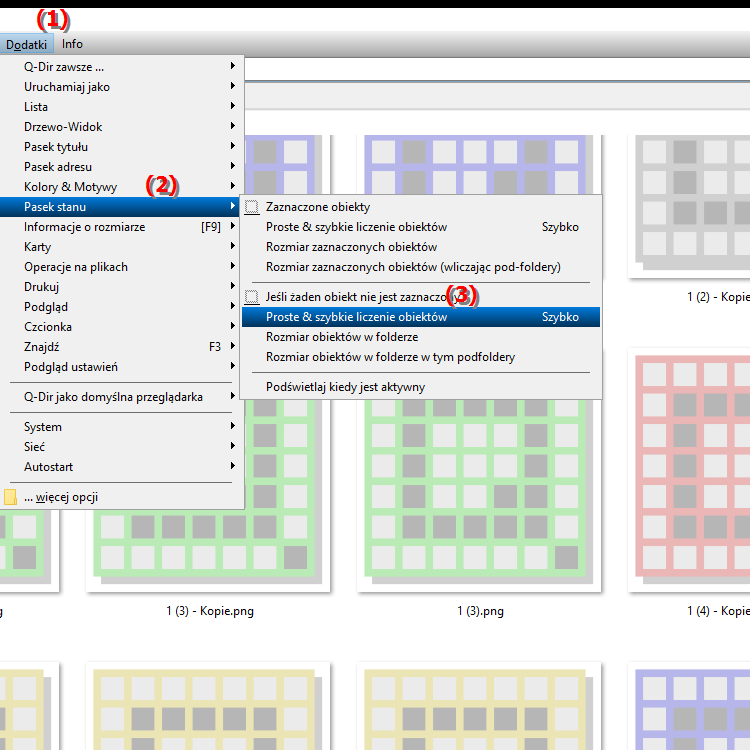Click the arrow next to Drukuj

tap(233, 286)
